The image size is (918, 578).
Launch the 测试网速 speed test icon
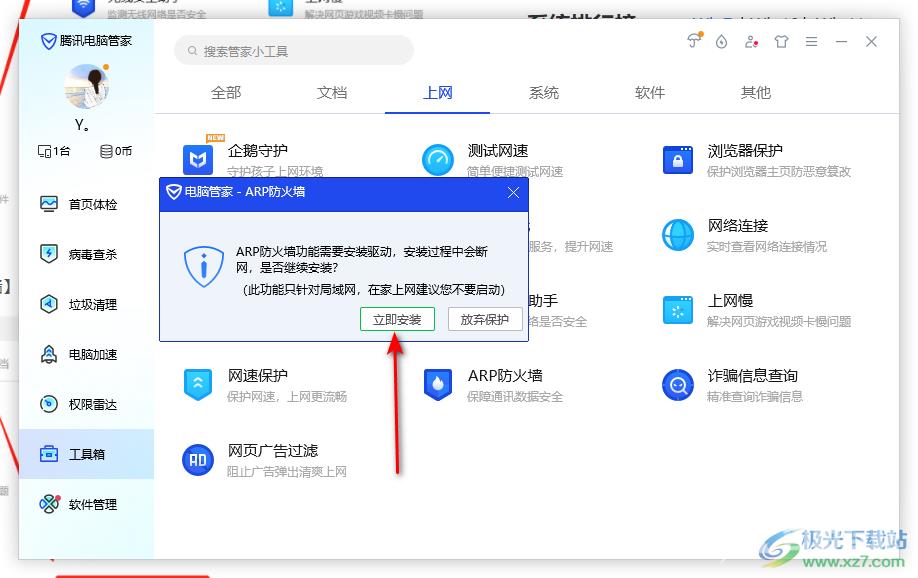[438, 159]
